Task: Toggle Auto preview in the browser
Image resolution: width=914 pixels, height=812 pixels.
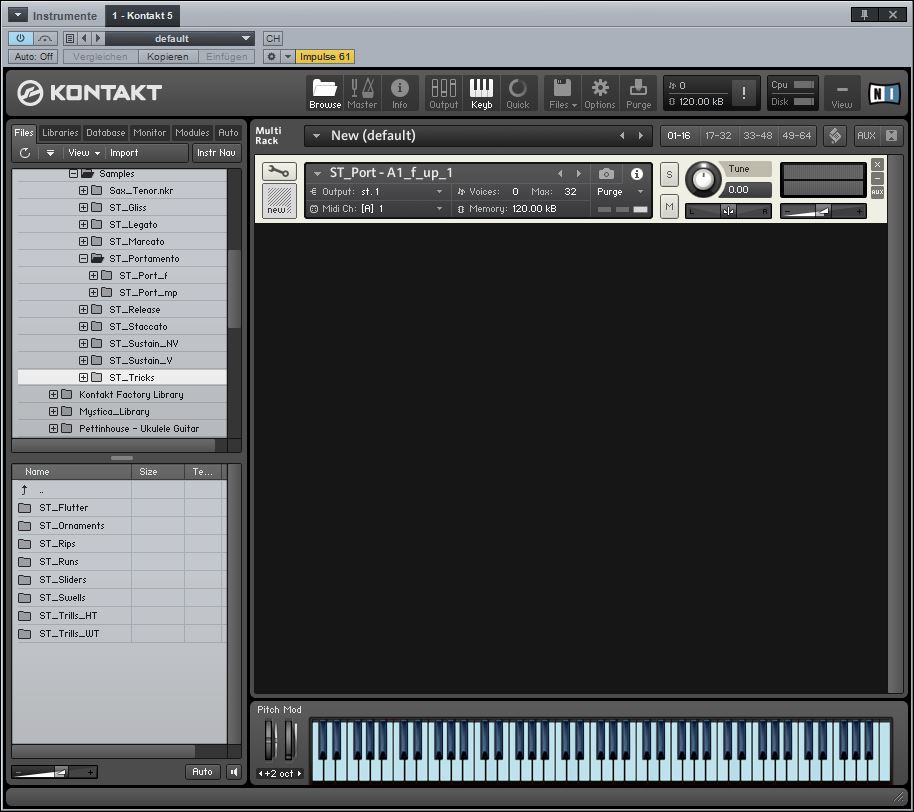Action: (x=202, y=772)
